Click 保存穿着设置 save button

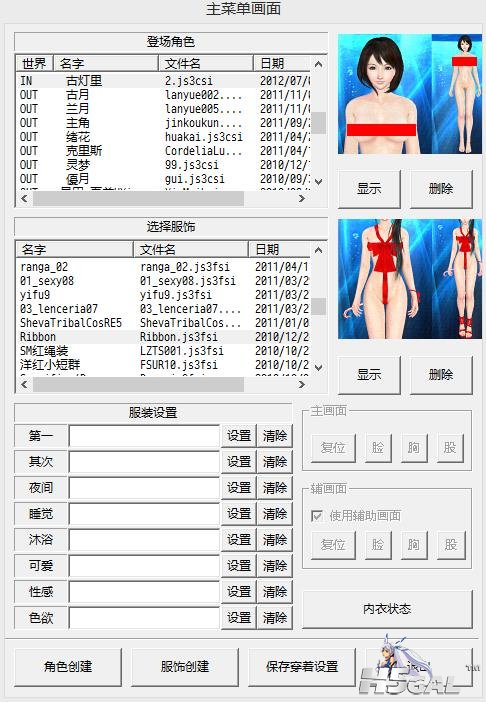point(302,667)
